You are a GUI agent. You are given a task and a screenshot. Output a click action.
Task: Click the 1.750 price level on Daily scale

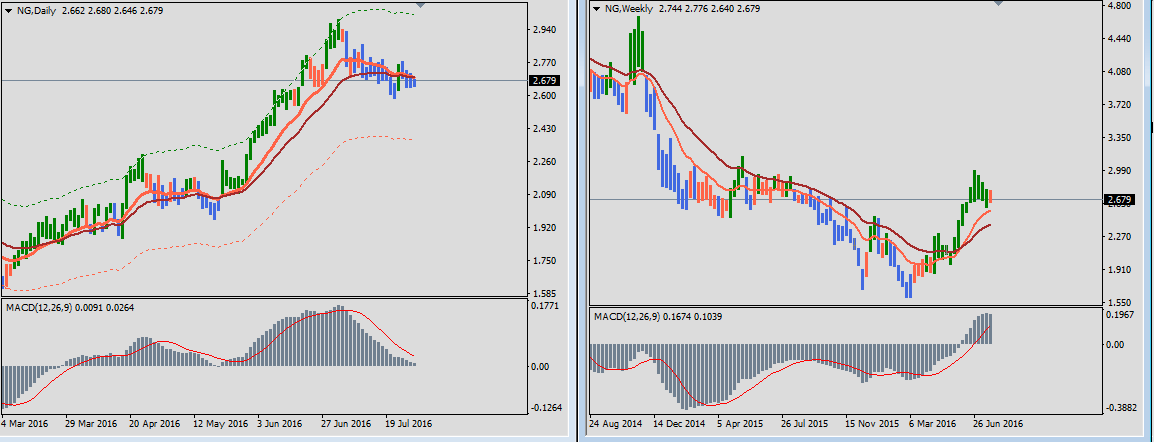tap(546, 262)
